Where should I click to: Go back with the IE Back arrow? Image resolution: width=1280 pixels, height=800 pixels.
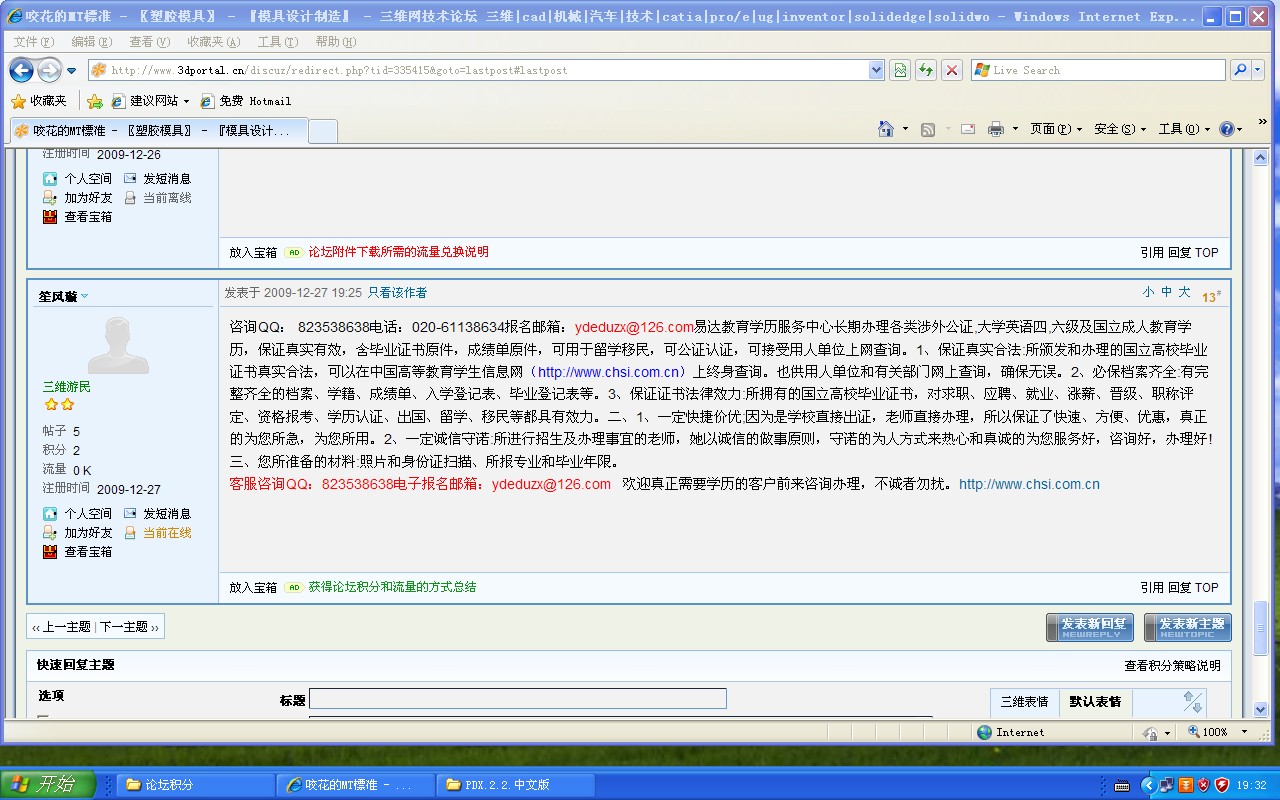coord(21,70)
